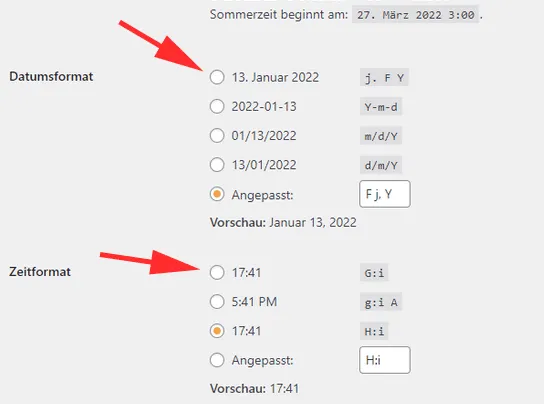Viewport: 544px width, 404px height.
Task: Click the 'g:i A' format code label
Action: [381, 302]
